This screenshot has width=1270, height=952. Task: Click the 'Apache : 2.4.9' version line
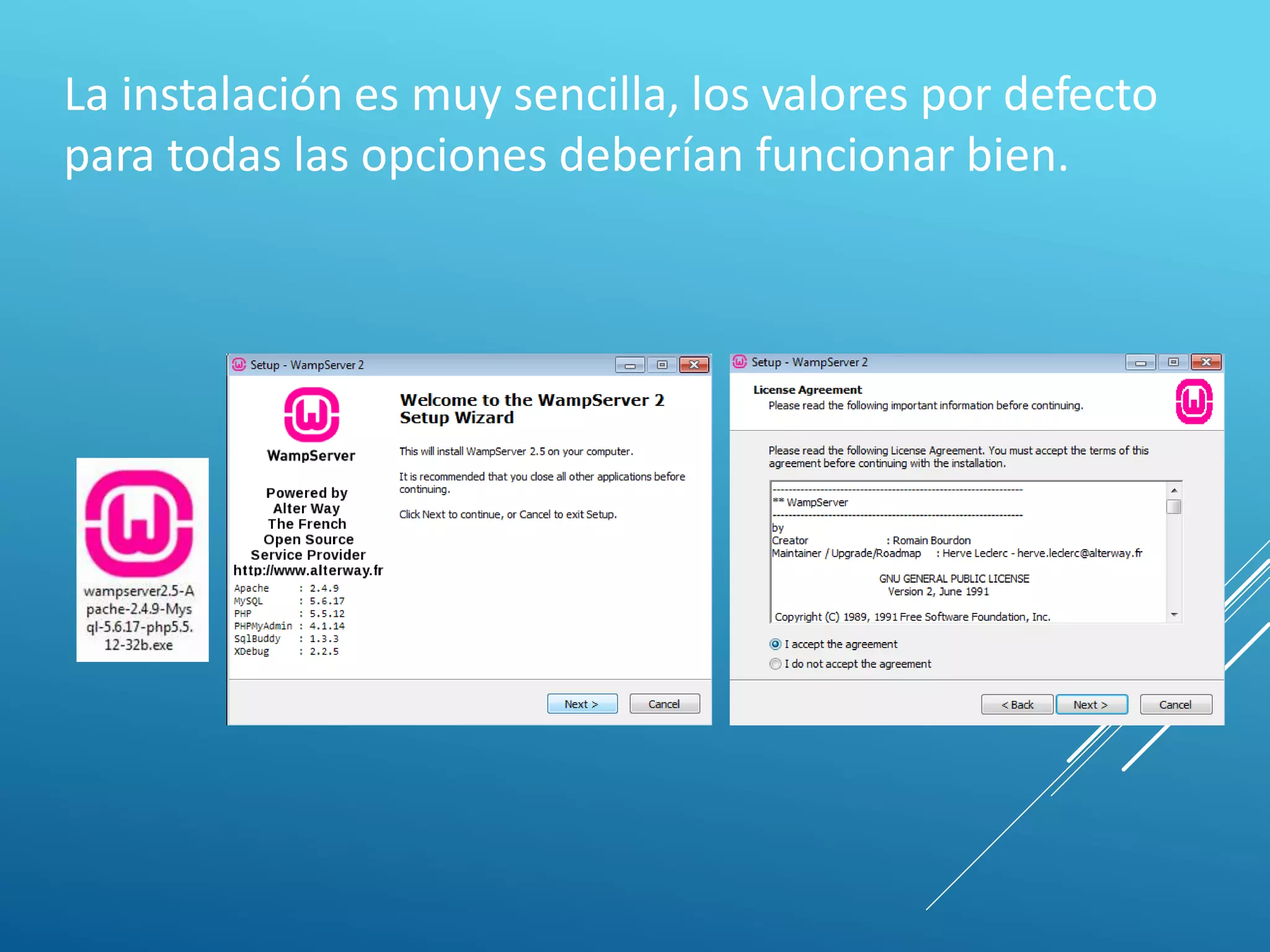286,588
